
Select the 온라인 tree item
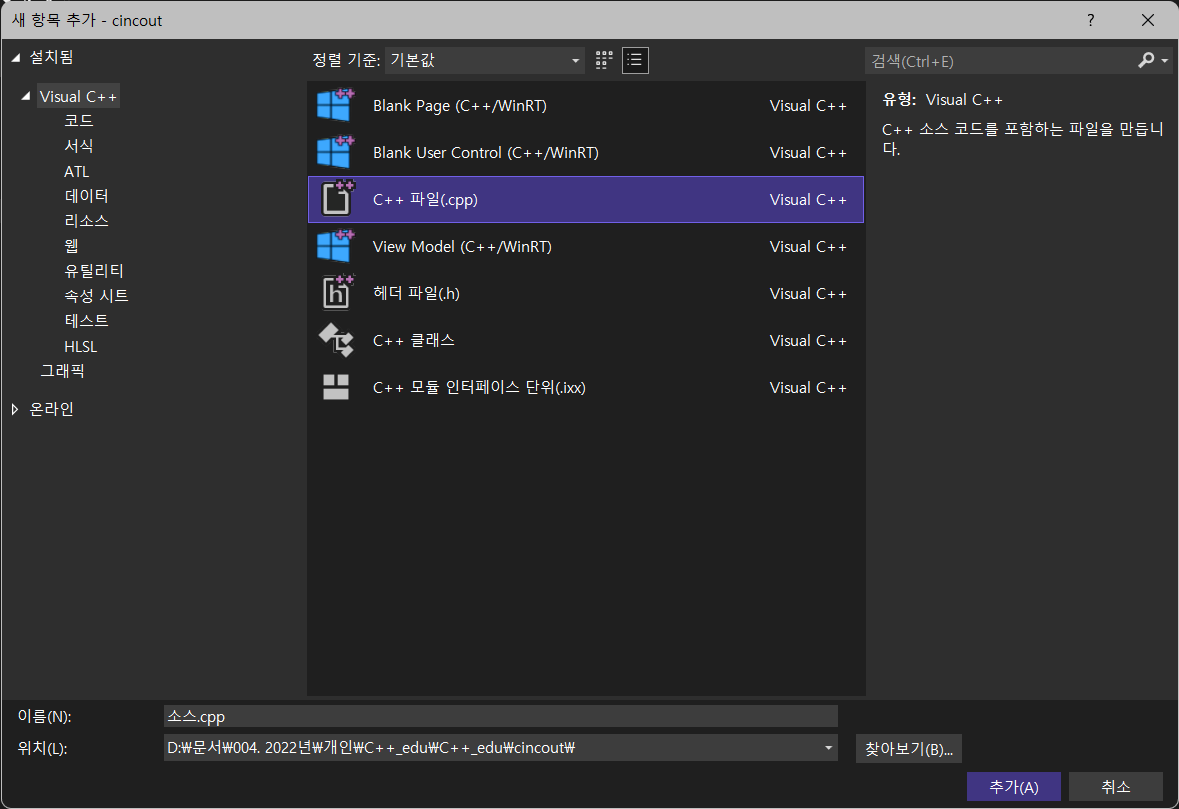coord(51,409)
